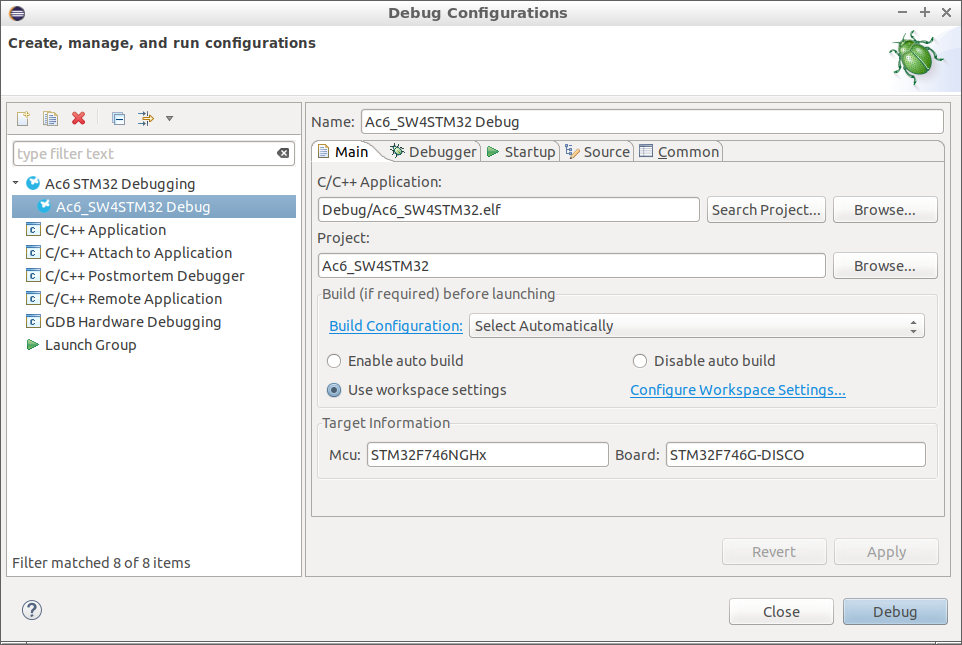Follow the Configure Workspace Settings link
962x645 pixels.
[737, 390]
